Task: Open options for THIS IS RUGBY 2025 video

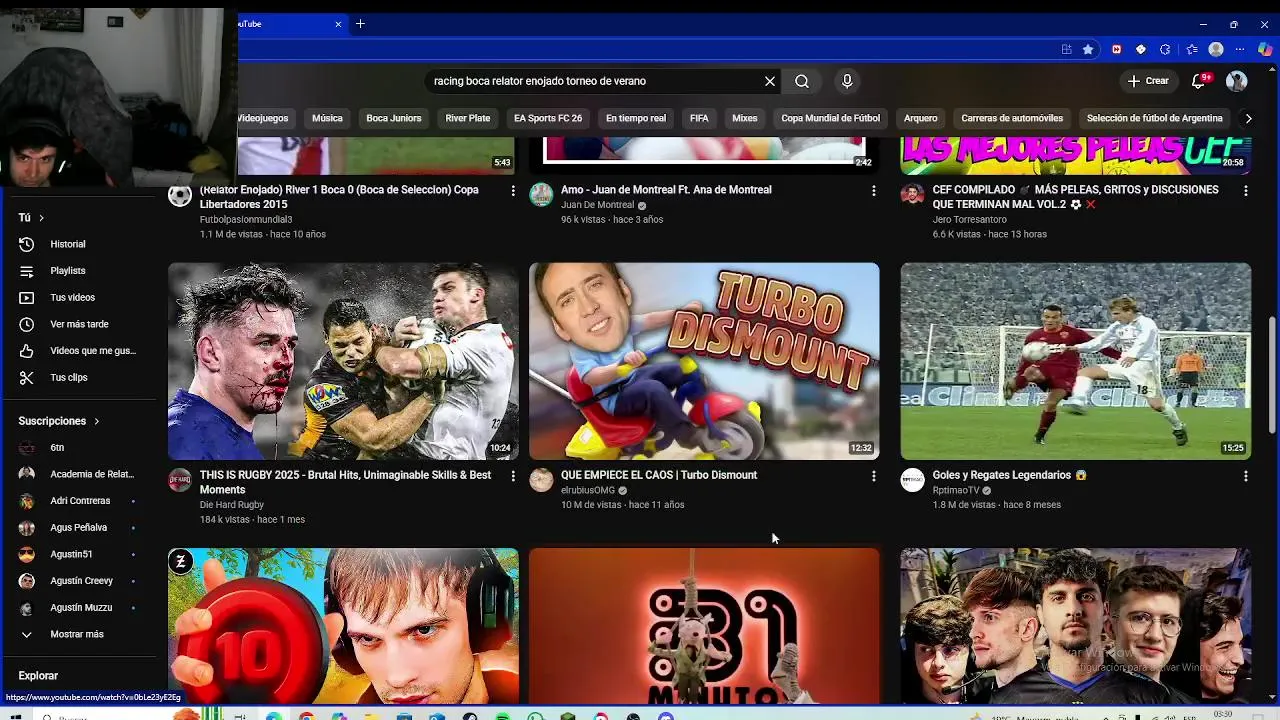Action: click(513, 476)
